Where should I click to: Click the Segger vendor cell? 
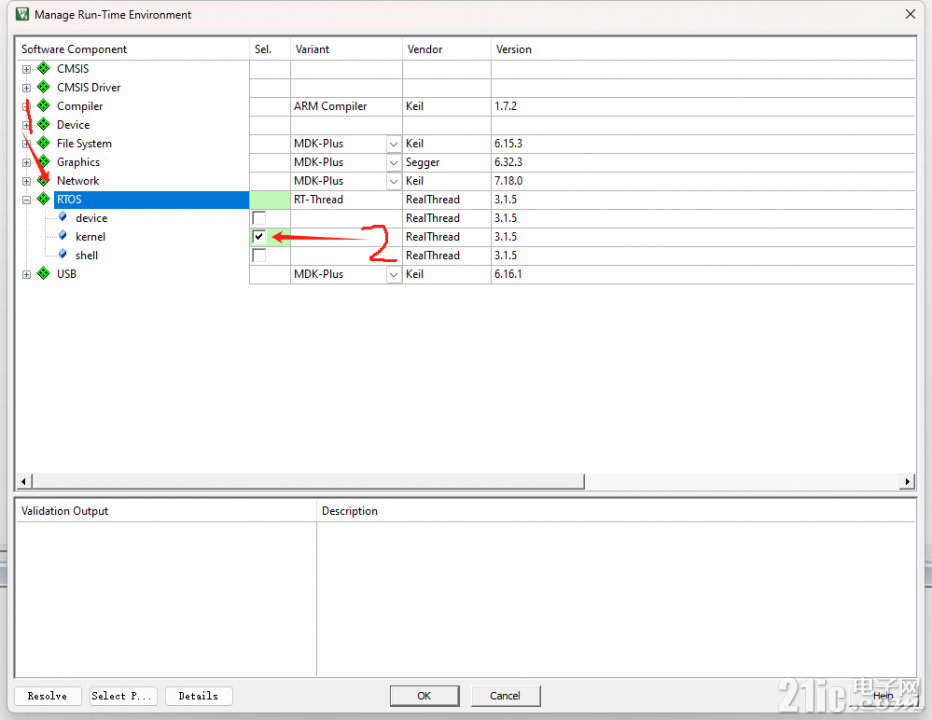click(446, 162)
